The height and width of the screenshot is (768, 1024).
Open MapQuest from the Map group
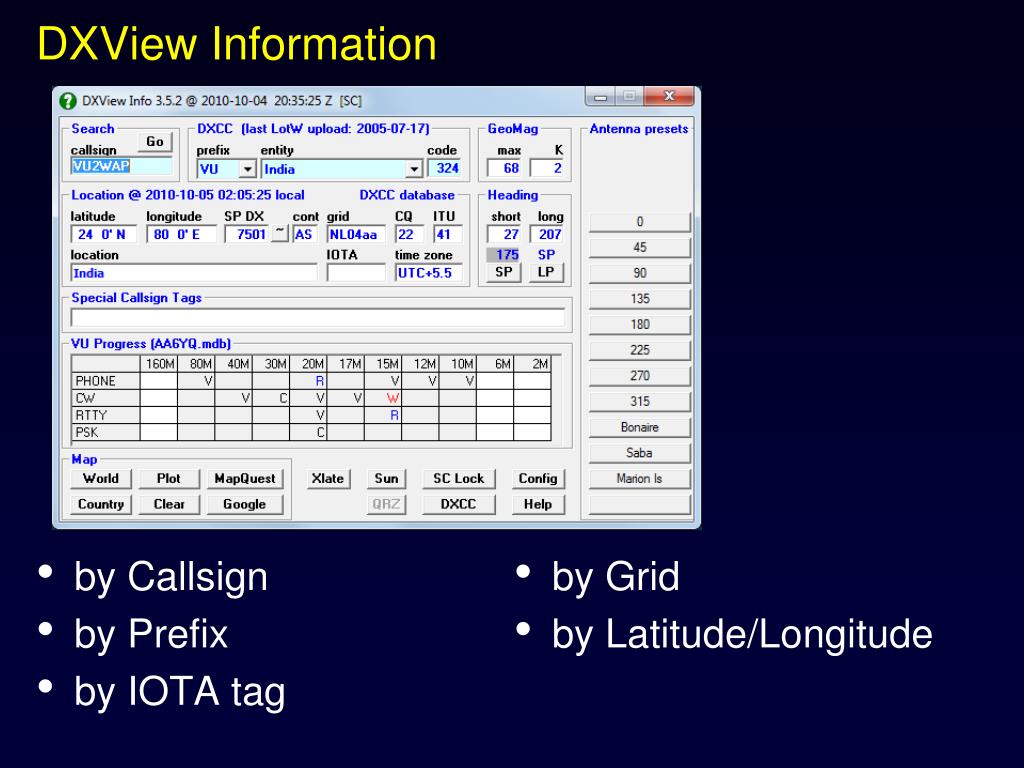coord(245,479)
